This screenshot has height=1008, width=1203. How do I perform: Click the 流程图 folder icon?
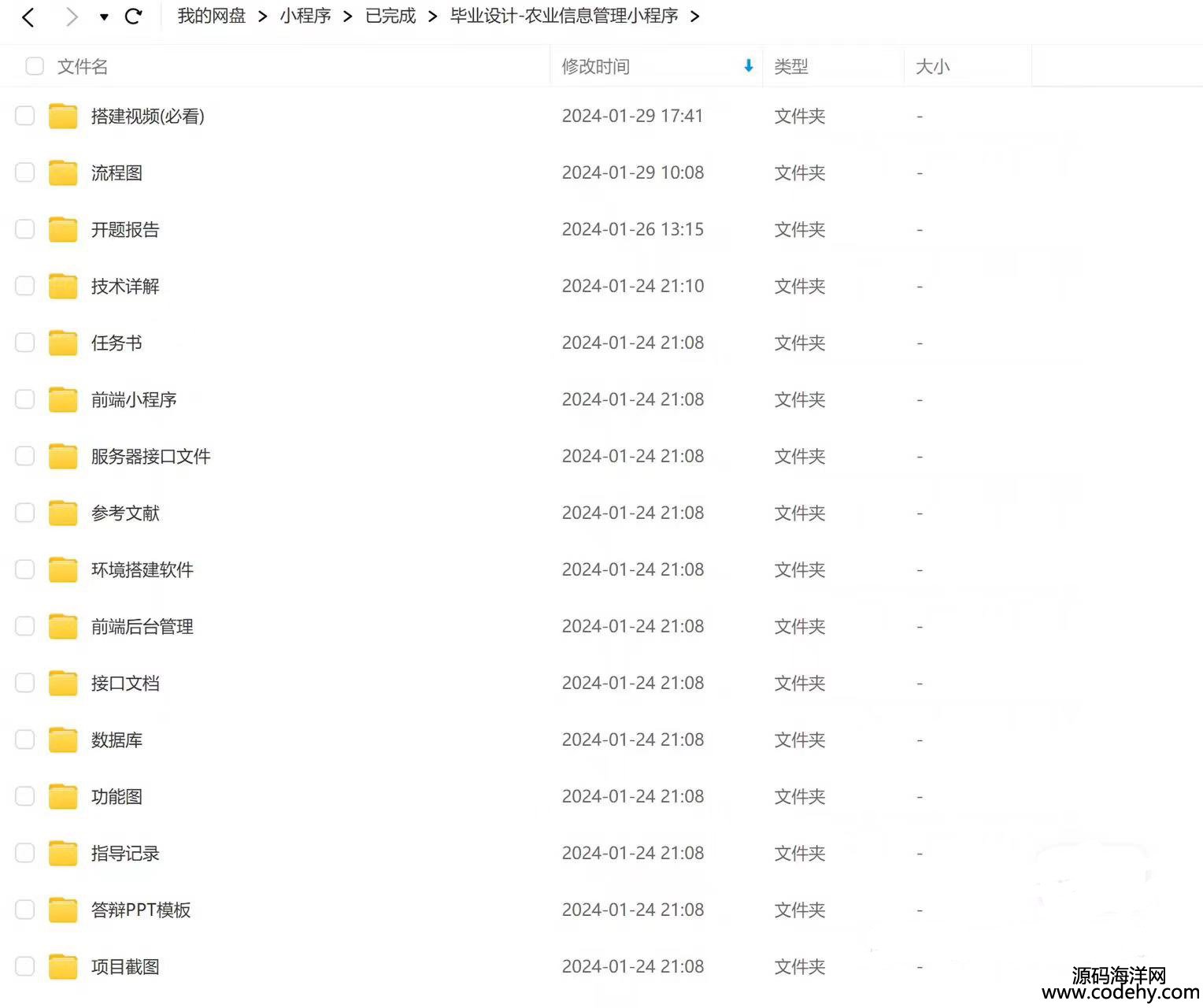click(x=63, y=172)
